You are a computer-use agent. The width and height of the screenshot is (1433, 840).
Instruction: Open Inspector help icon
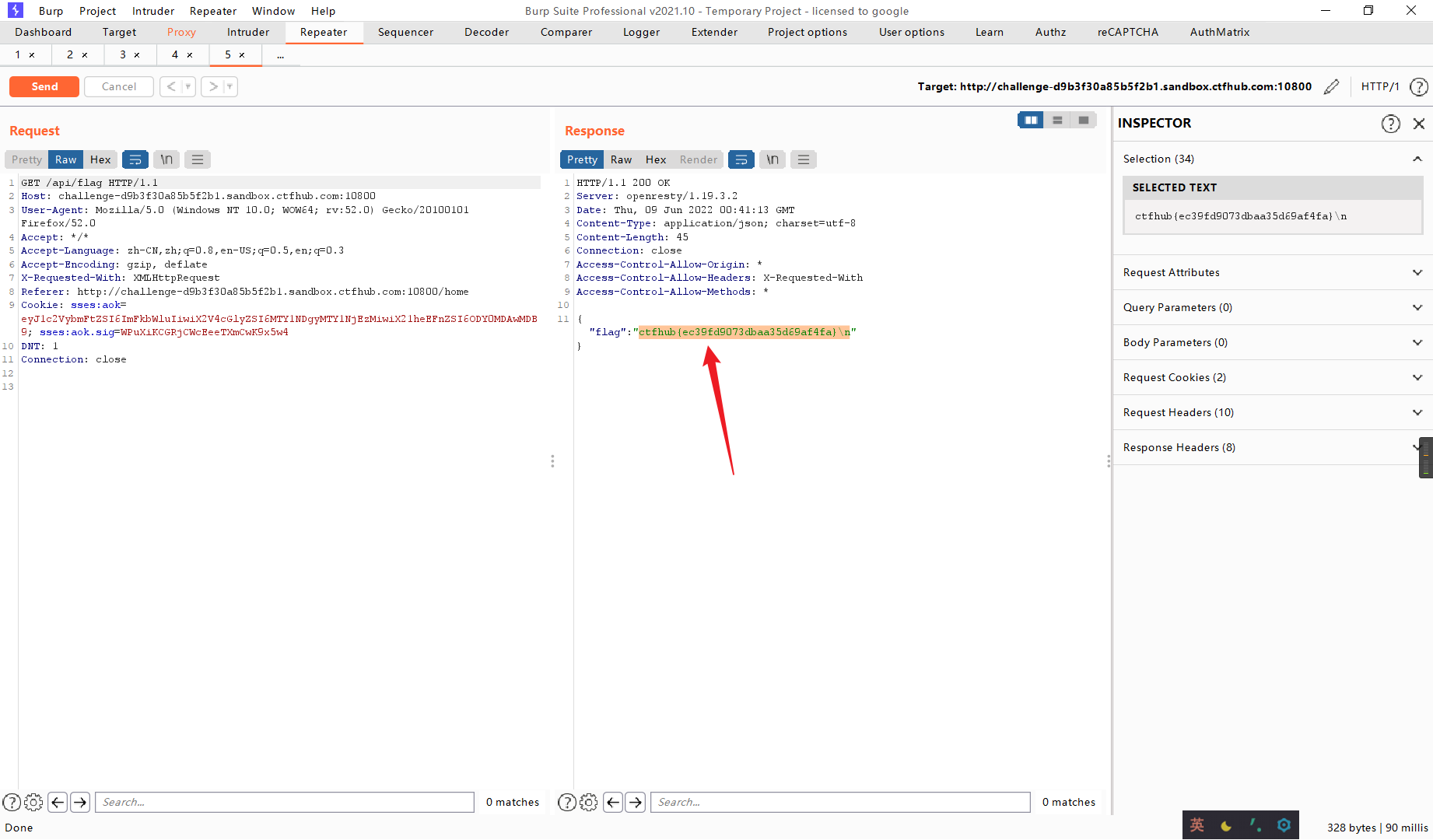pyautogui.click(x=1391, y=124)
